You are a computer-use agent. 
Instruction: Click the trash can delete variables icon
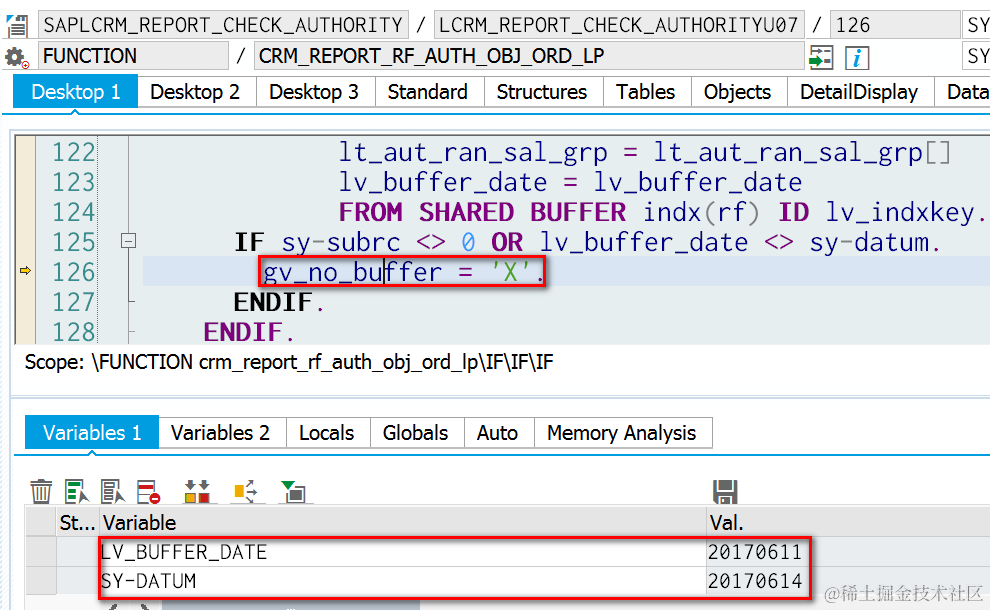tap(41, 491)
